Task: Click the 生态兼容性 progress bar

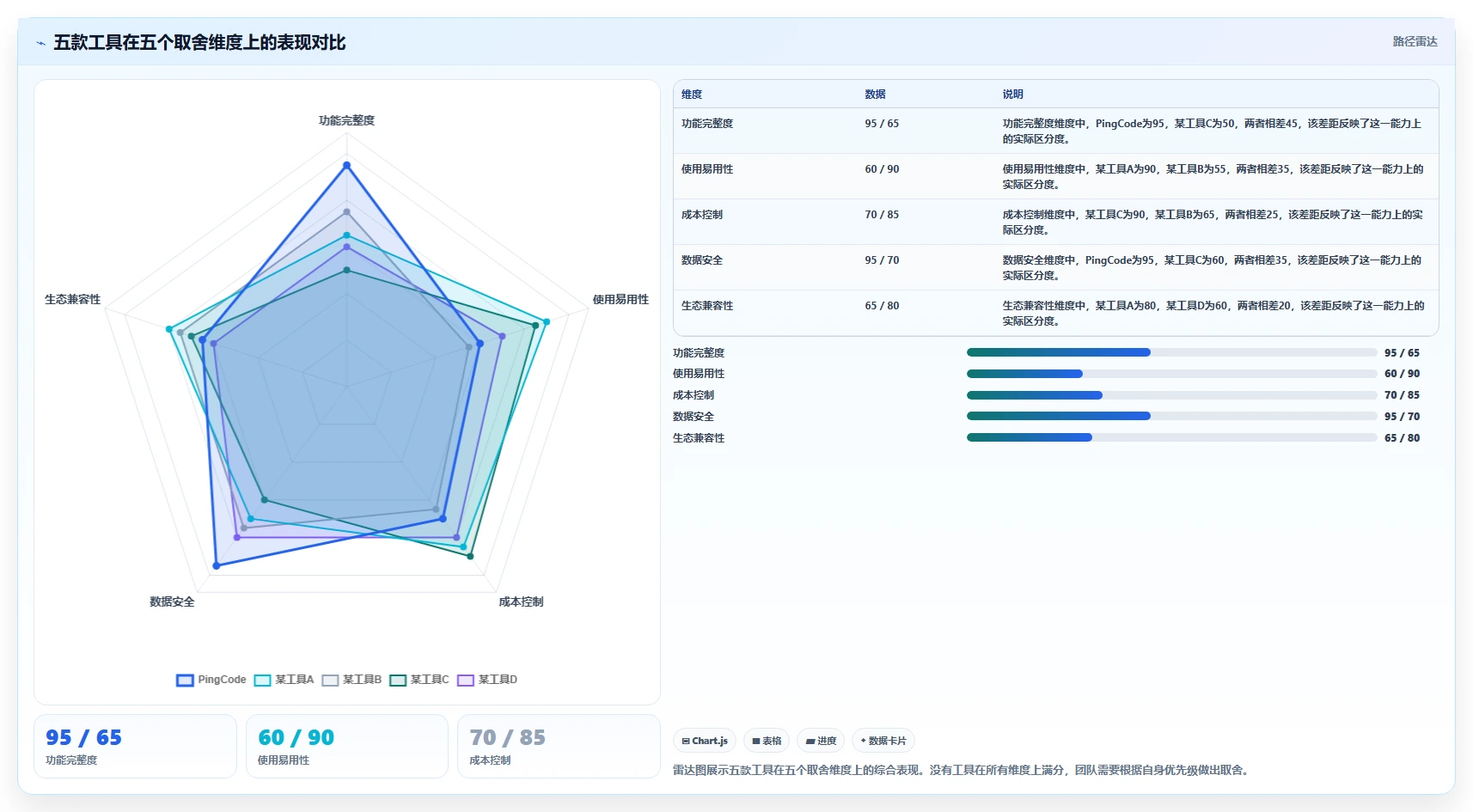Action: pos(1171,437)
